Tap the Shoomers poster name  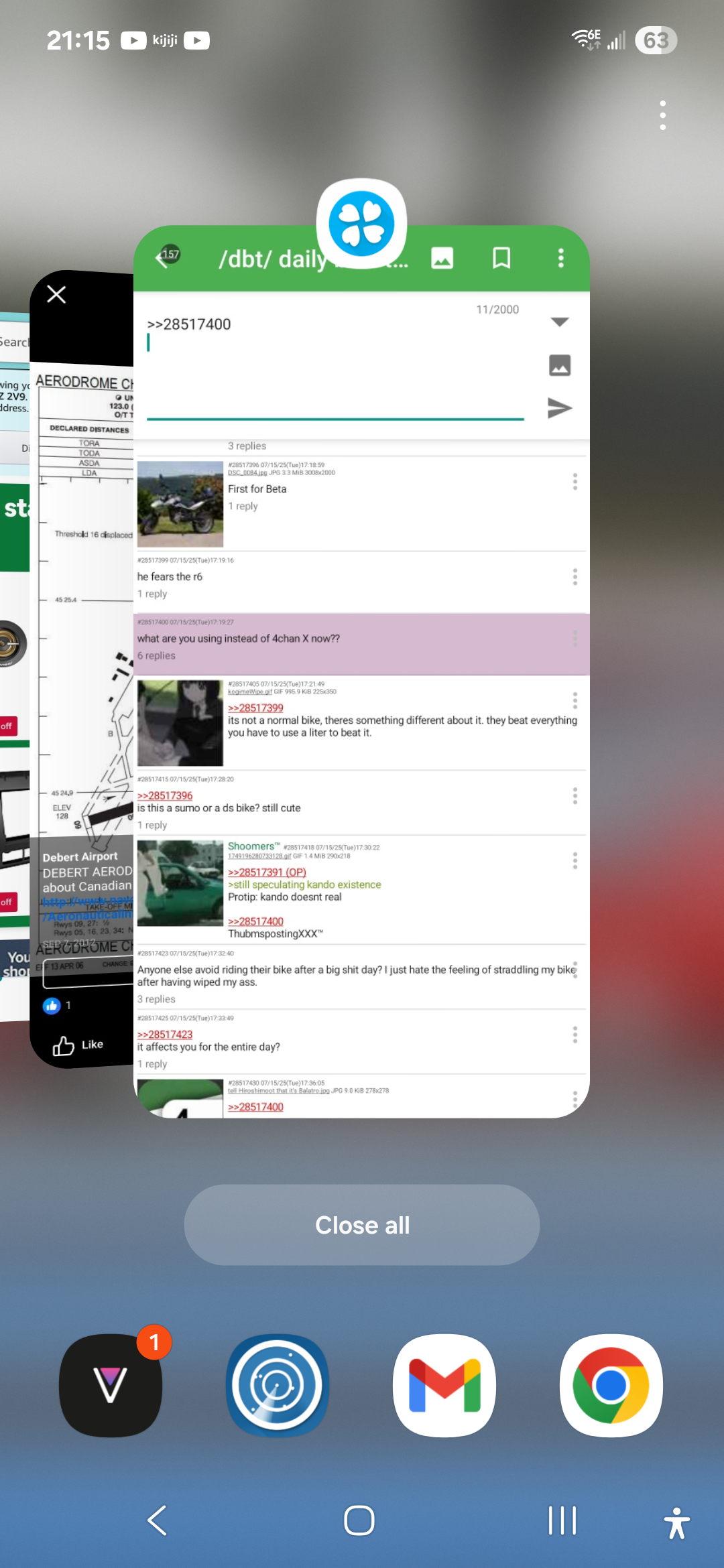(x=253, y=846)
